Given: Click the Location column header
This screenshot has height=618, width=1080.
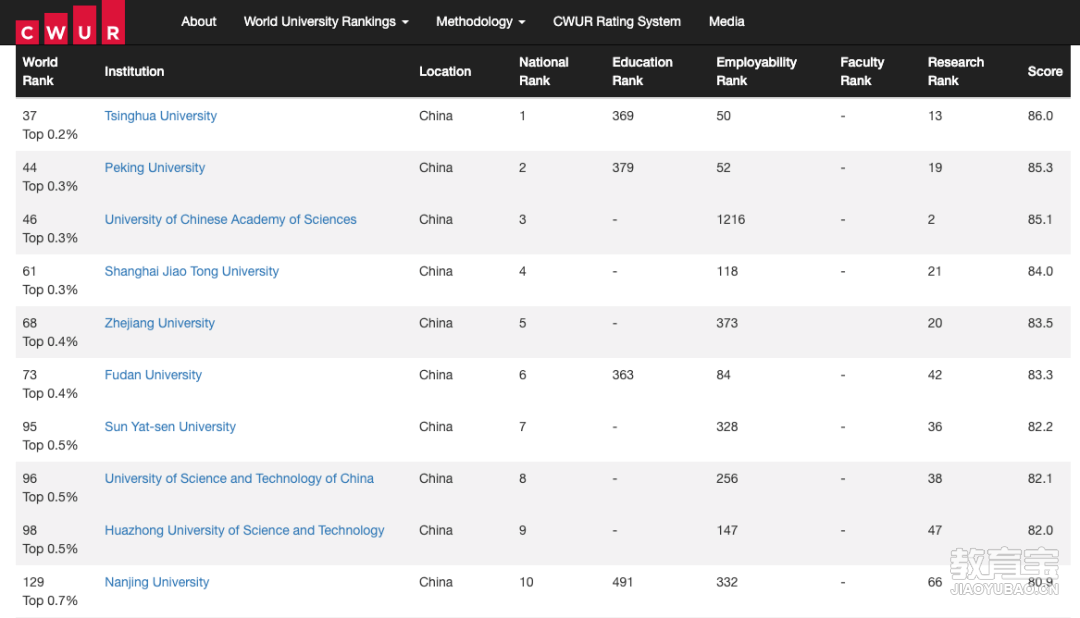Looking at the screenshot, I should pos(445,71).
